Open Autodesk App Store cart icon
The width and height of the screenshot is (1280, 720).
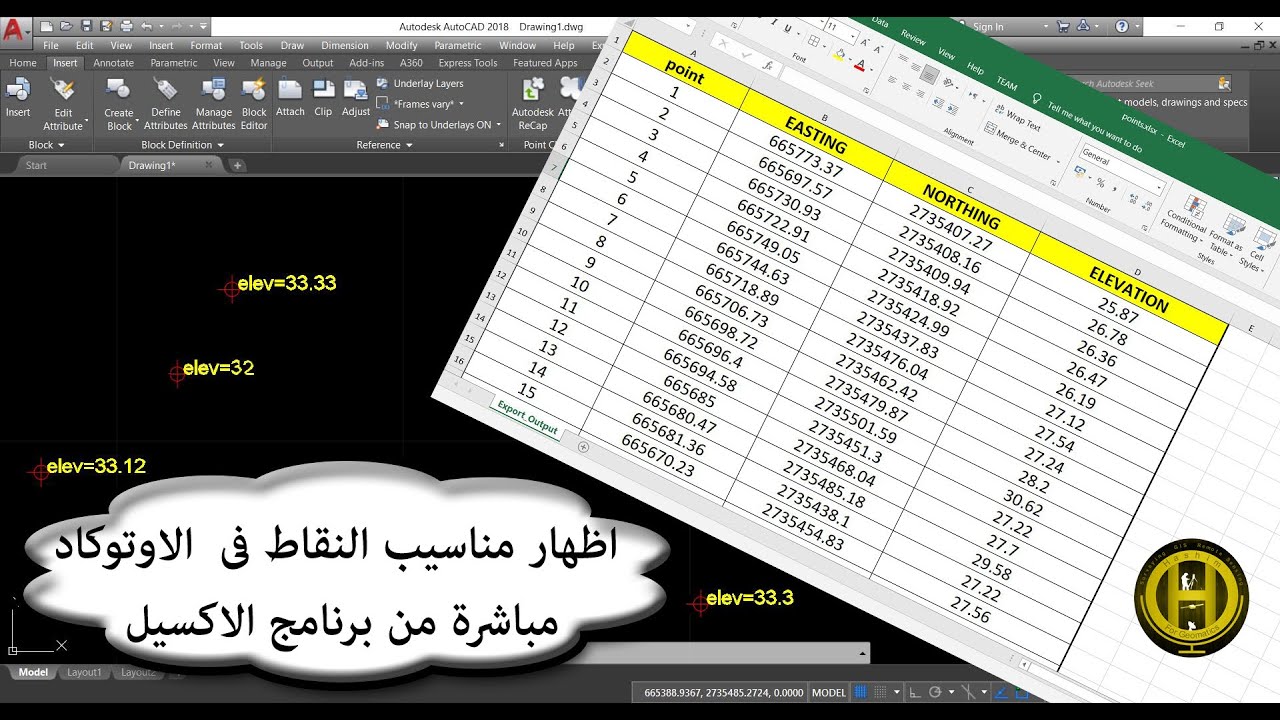click(1062, 27)
